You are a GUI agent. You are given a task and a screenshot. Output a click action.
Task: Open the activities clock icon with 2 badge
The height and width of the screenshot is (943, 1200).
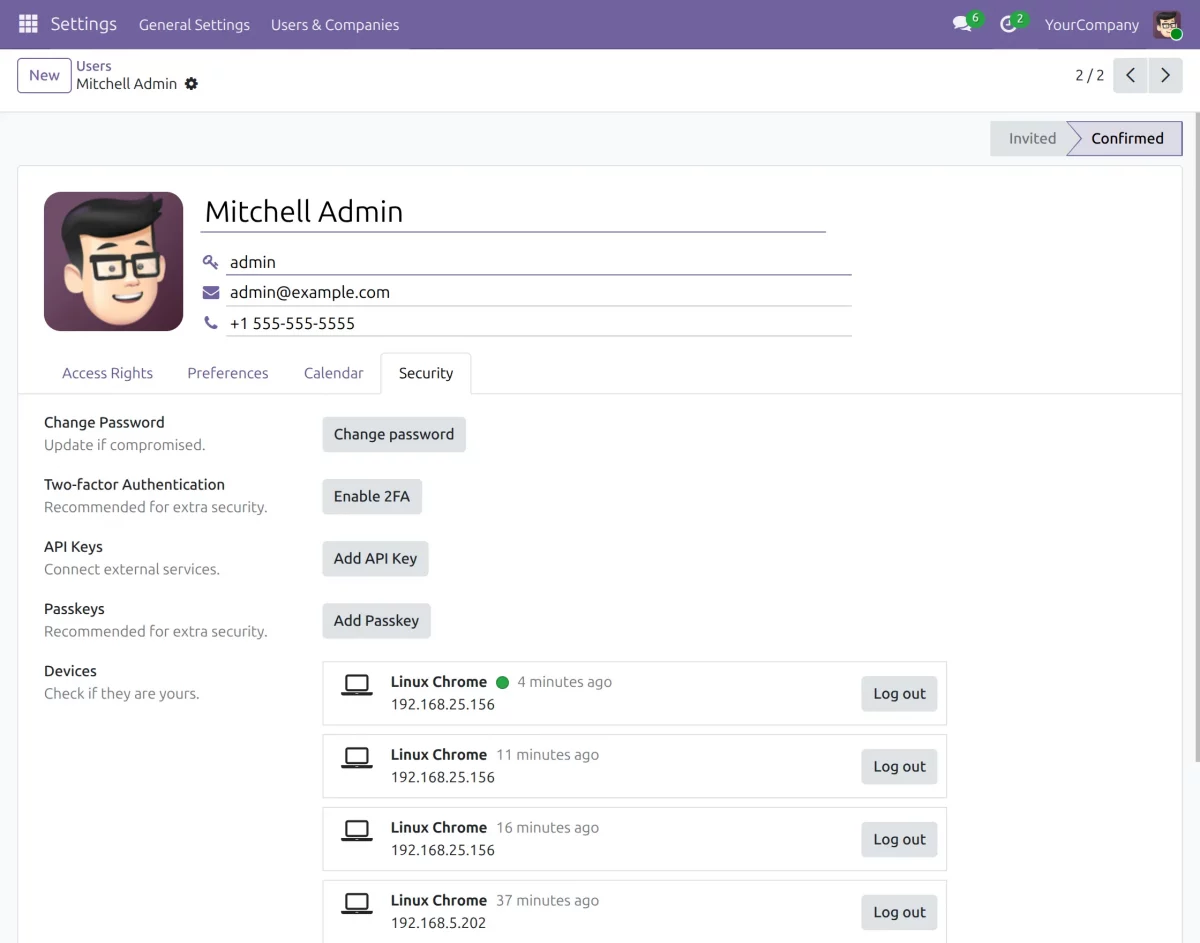click(1009, 24)
